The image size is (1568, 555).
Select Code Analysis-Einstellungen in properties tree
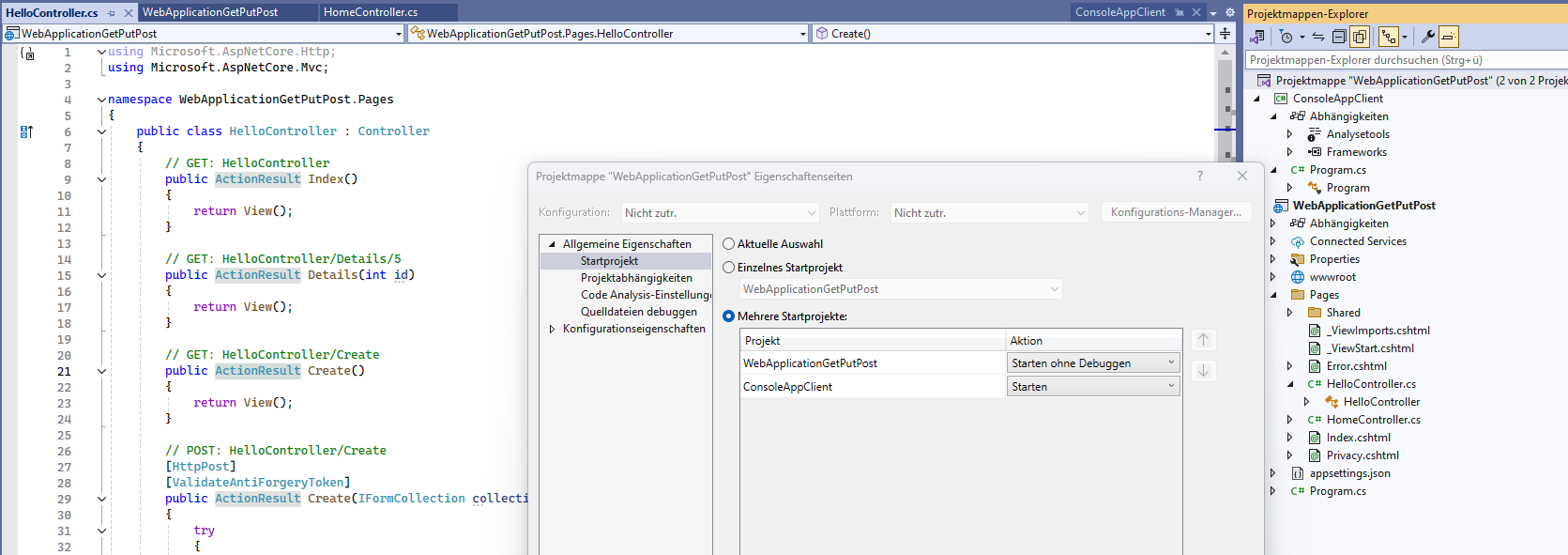646,295
